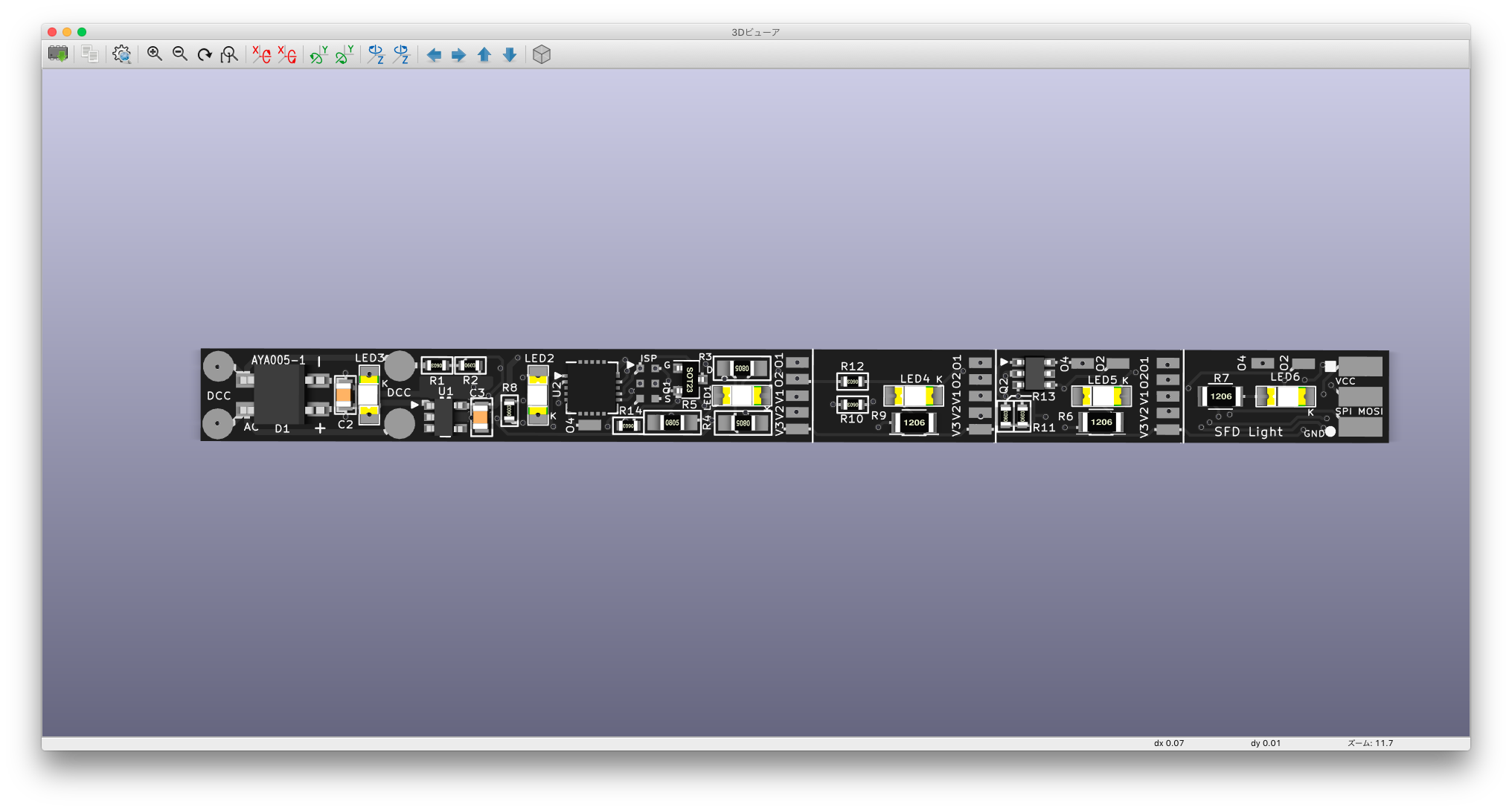Pan the board right with the arrow
This screenshot has height=810, width=1512.
[459, 55]
